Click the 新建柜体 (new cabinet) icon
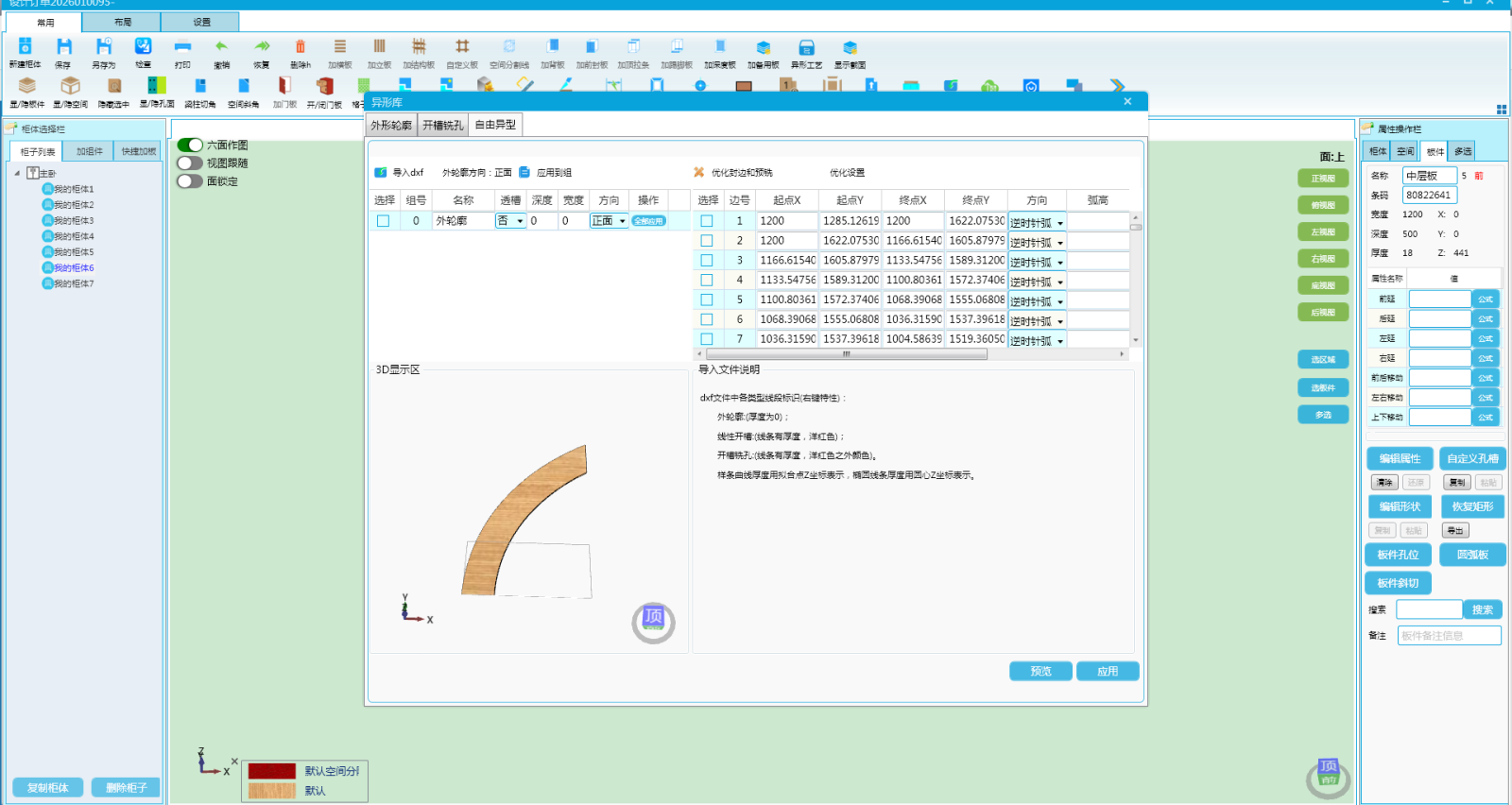 point(25,46)
